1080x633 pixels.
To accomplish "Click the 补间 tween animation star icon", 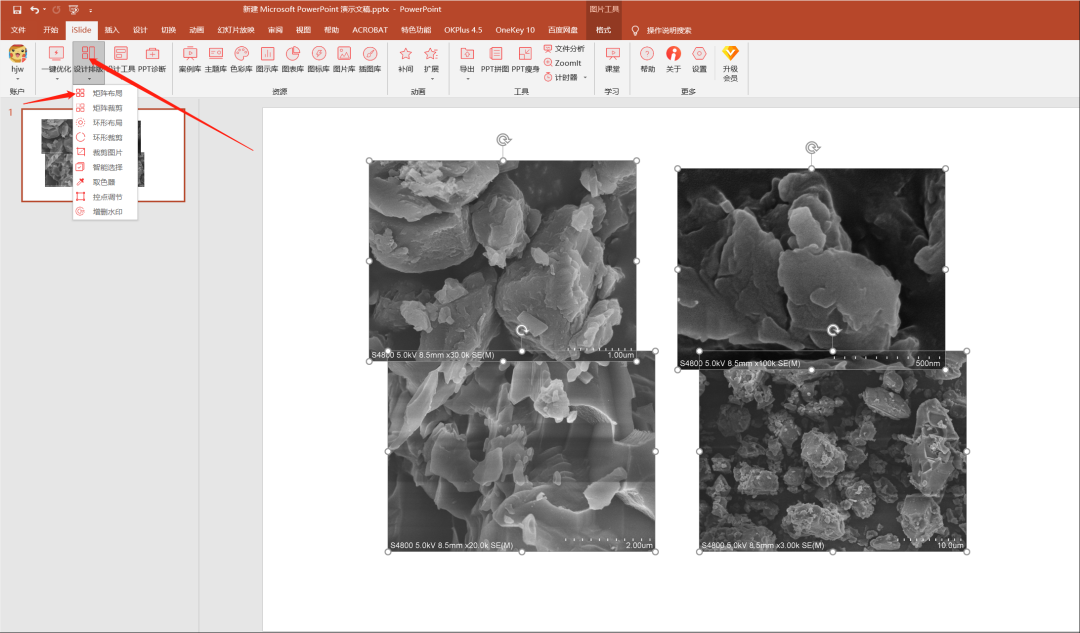I will (x=406, y=53).
